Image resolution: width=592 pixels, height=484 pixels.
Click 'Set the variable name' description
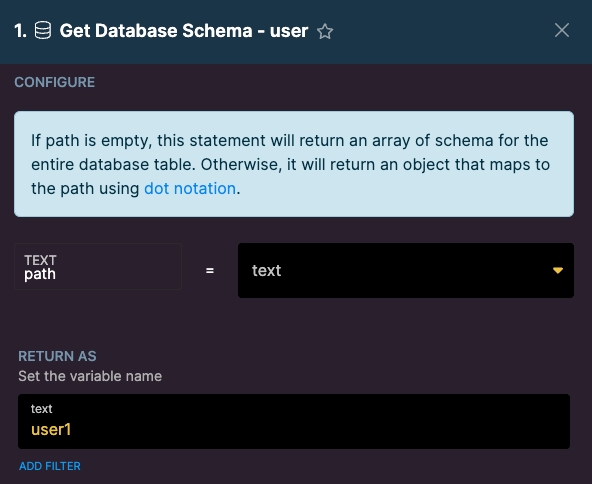pyautogui.click(x=90, y=376)
